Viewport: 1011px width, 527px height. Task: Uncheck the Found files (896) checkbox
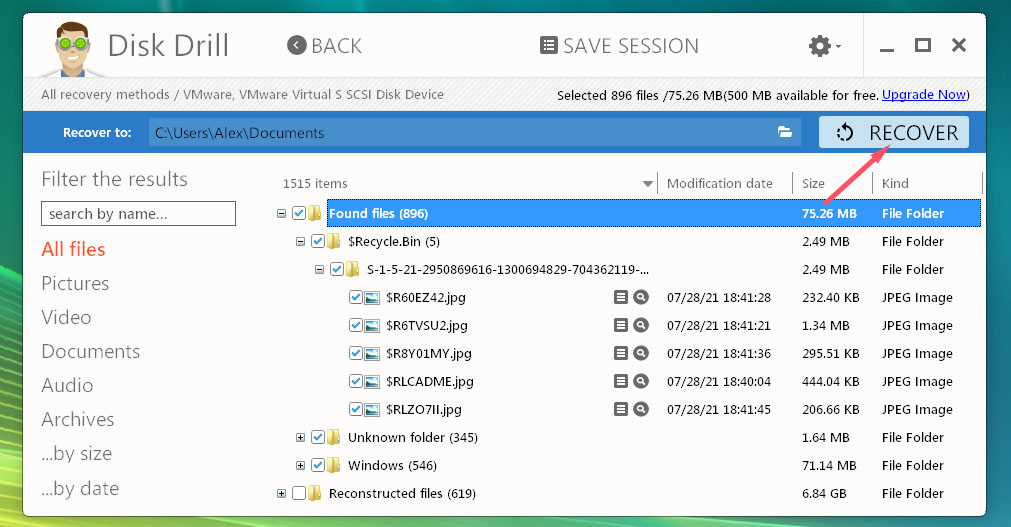tap(299, 213)
